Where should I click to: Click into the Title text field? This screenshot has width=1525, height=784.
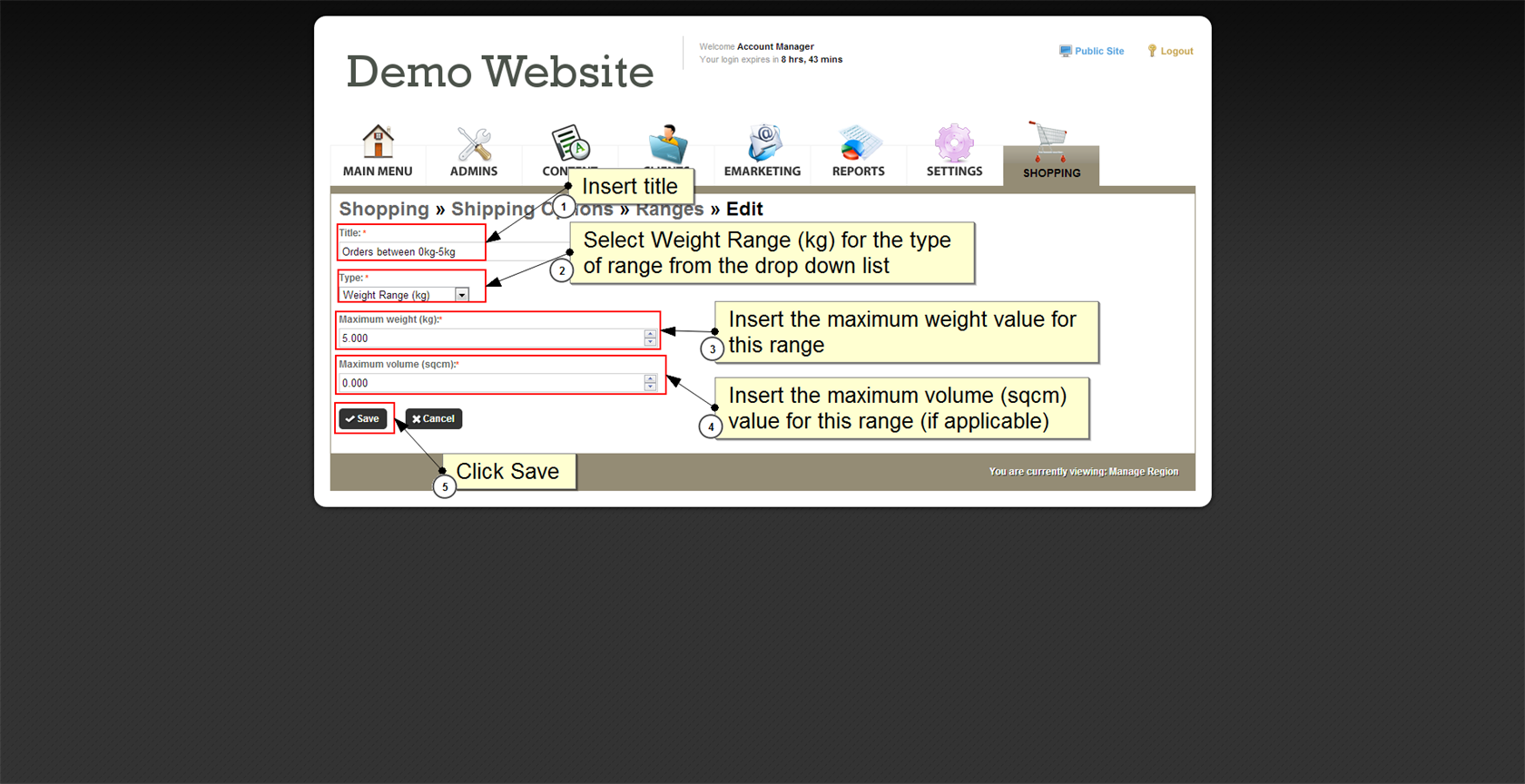click(x=410, y=252)
